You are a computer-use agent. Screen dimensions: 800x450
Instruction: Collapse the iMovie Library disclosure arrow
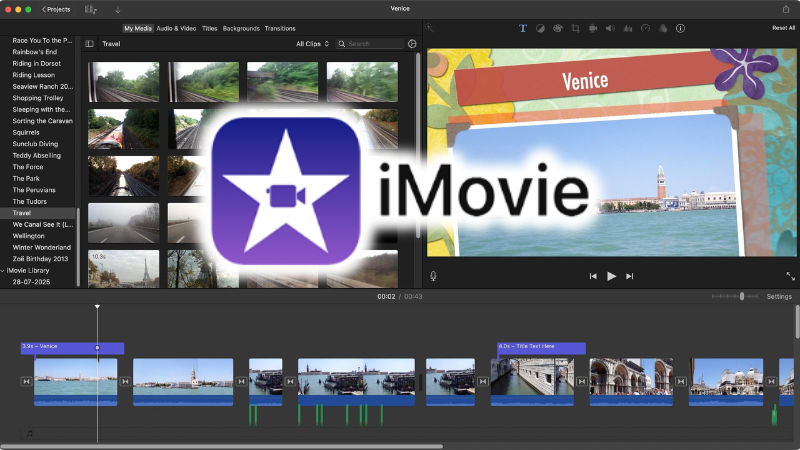coord(3,270)
